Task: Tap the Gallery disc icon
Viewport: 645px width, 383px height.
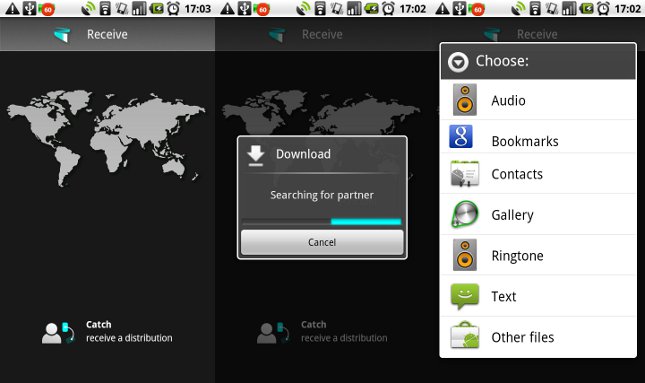Action: tap(465, 214)
